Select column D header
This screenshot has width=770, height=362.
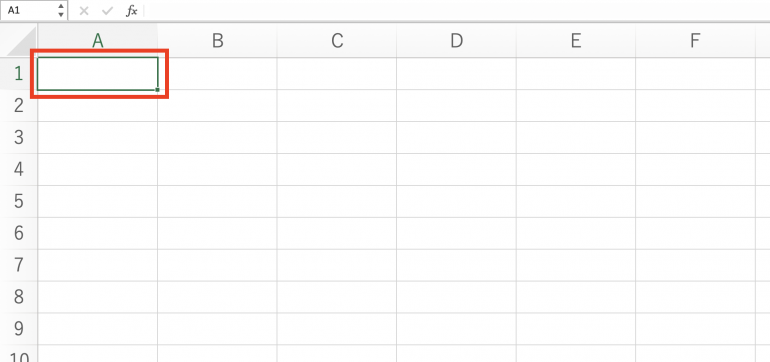click(456, 41)
